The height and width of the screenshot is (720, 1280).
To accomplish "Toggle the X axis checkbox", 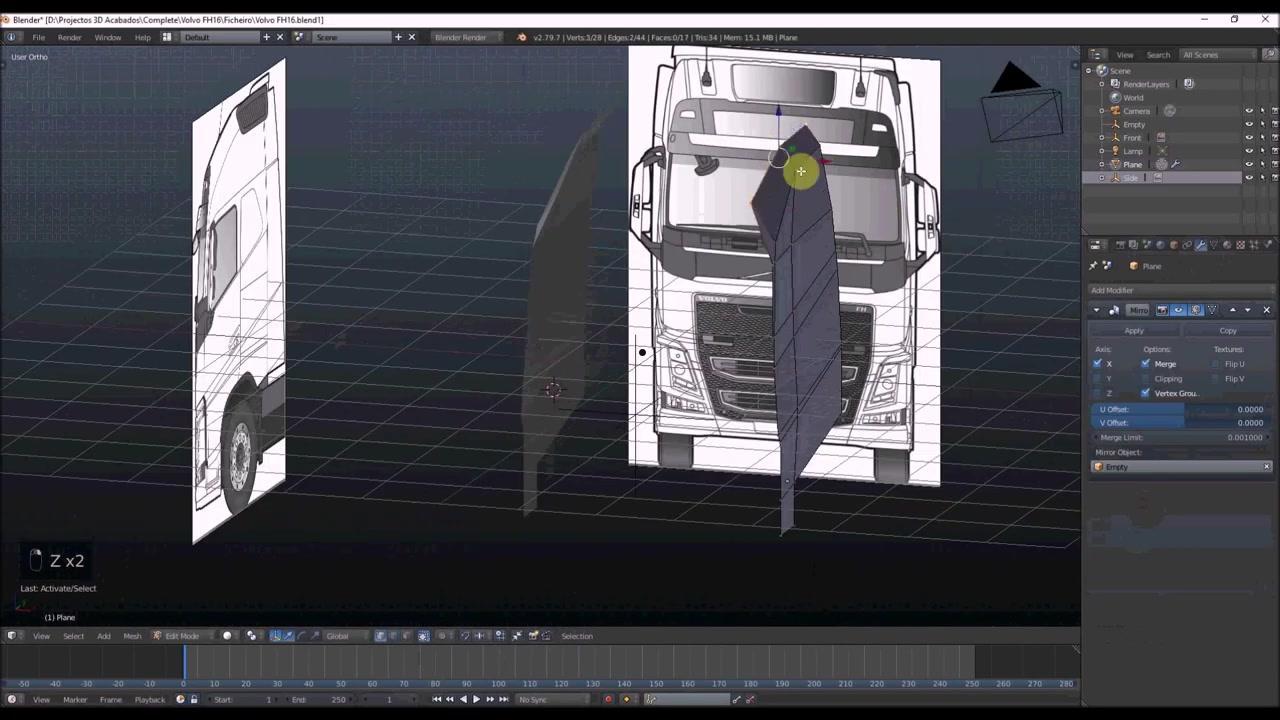I will click(x=1097, y=364).
